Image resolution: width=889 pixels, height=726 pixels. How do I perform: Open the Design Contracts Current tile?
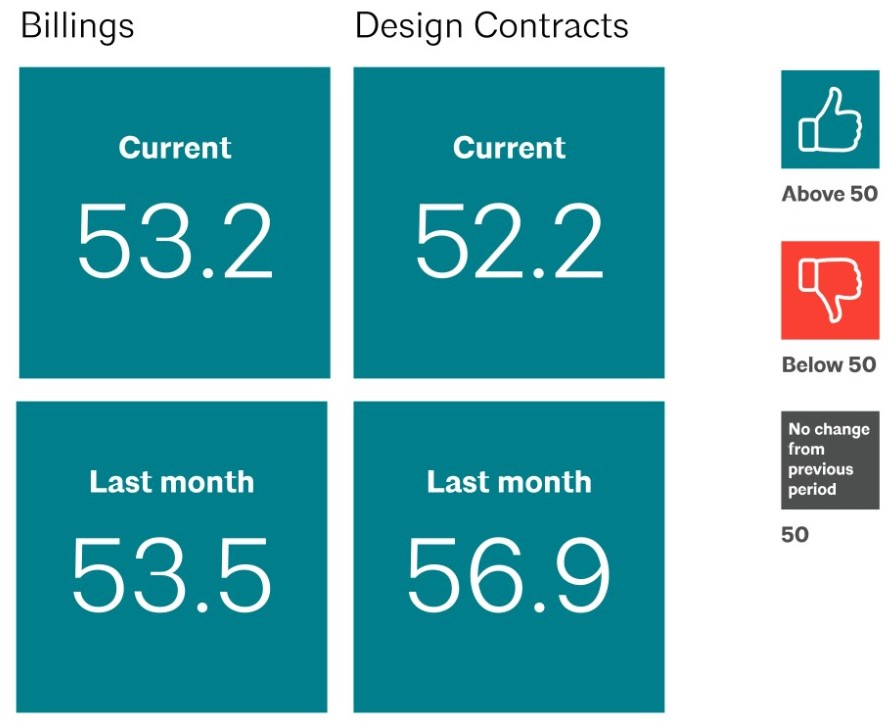click(509, 320)
